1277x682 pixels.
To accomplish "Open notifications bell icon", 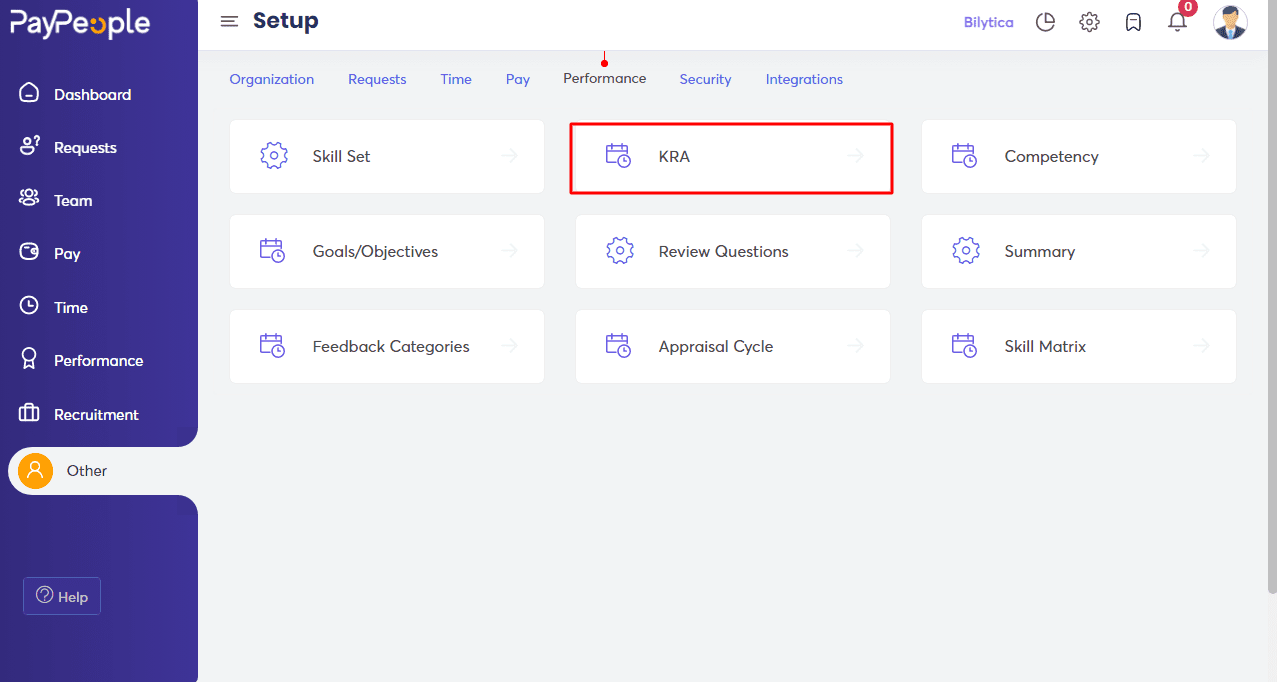I will 1177,22.
